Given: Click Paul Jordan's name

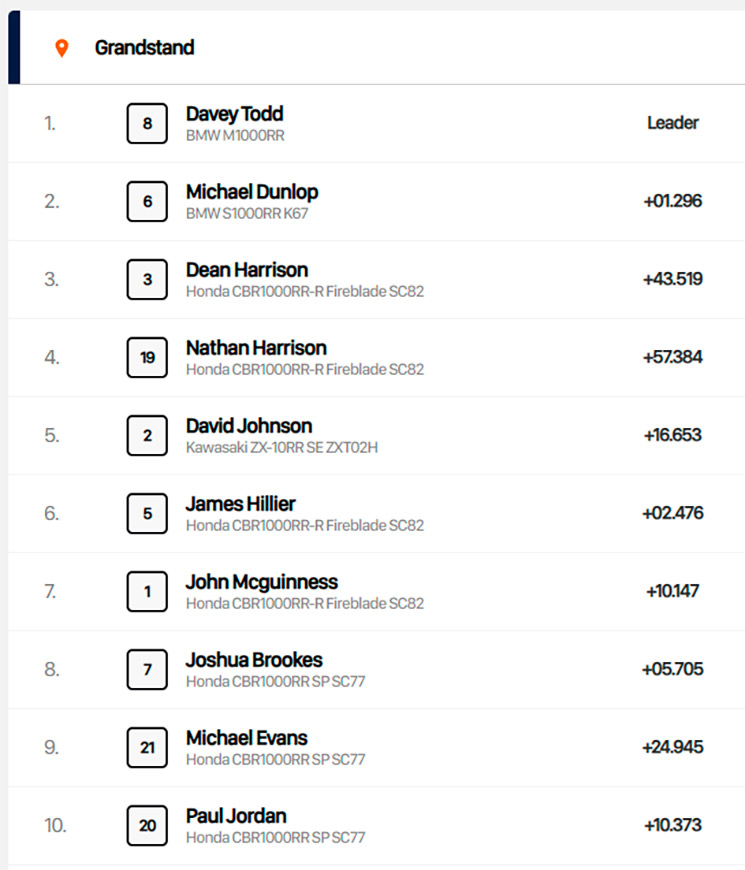Looking at the screenshot, I should (236, 816).
